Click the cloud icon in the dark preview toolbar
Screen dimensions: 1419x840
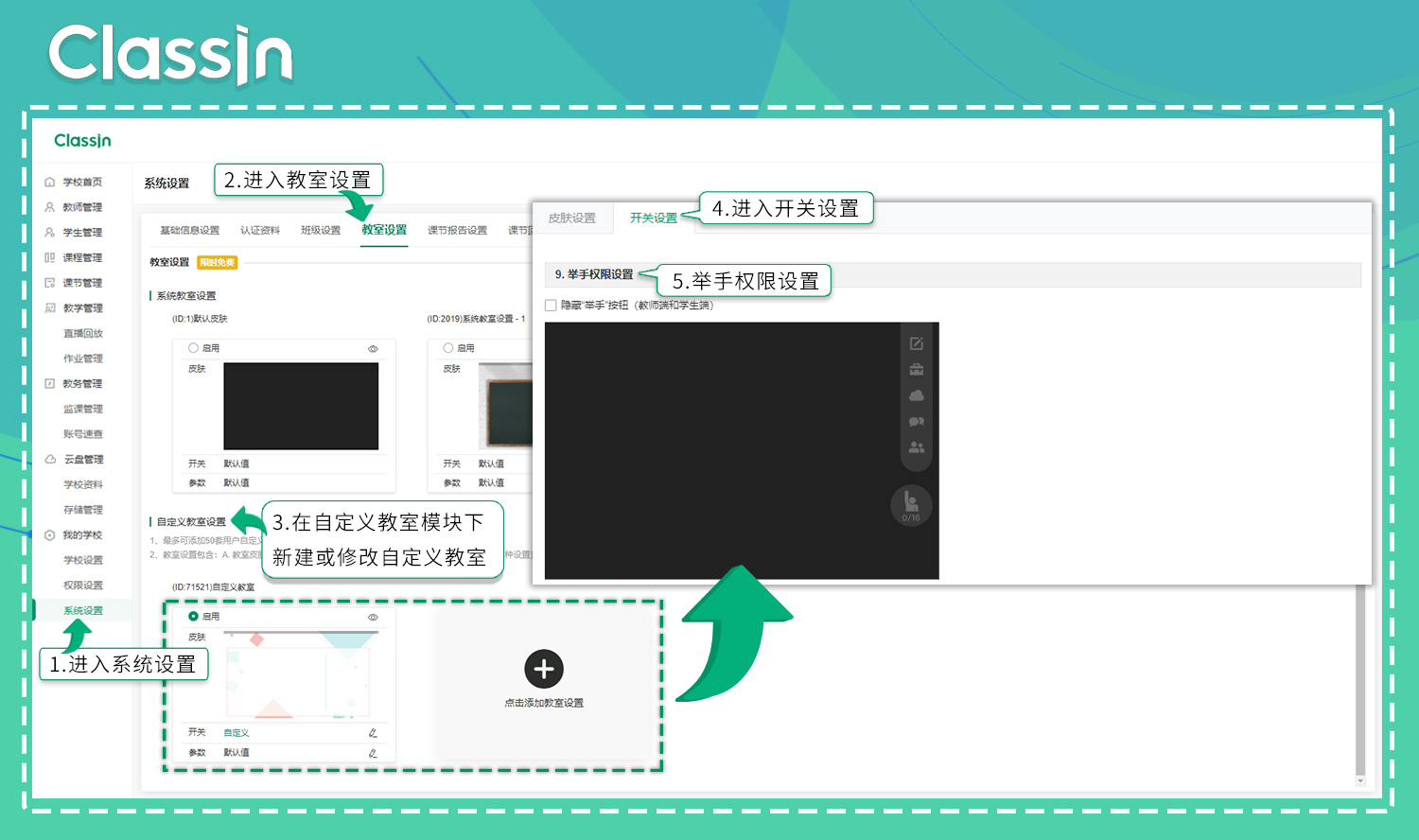(x=916, y=395)
